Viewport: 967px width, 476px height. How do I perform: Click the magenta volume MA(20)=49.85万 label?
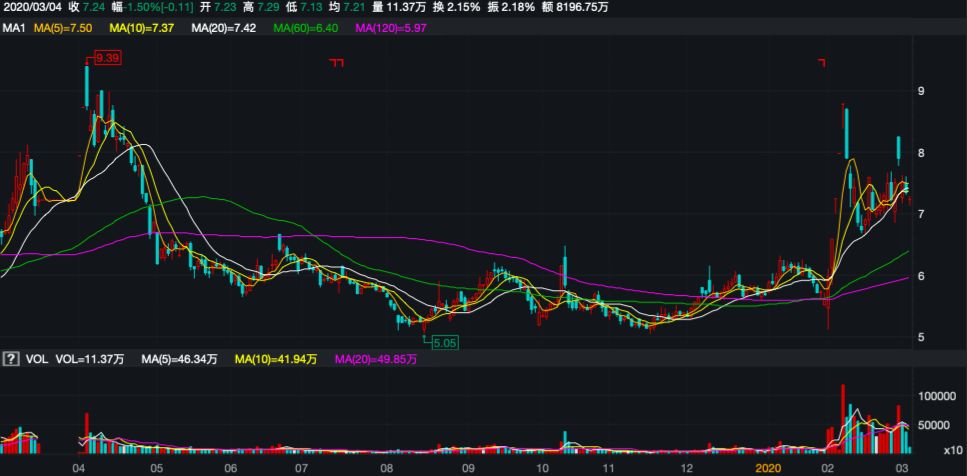point(377,359)
